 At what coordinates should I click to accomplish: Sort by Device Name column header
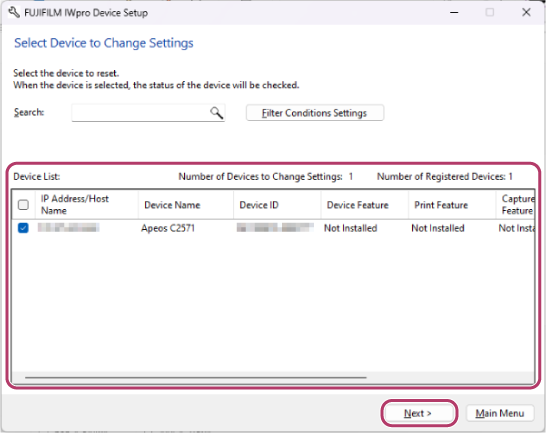186,204
